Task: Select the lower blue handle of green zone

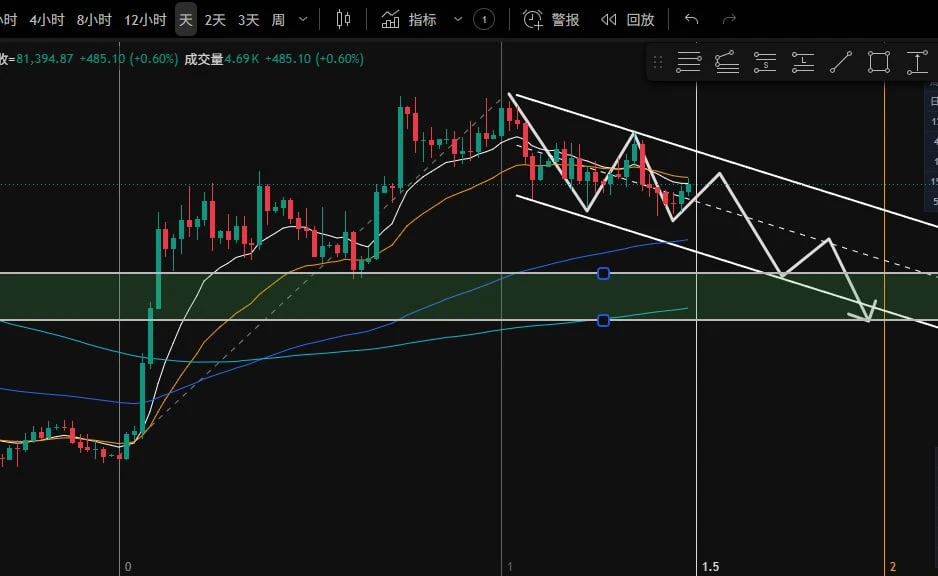Action: tap(604, 321)
